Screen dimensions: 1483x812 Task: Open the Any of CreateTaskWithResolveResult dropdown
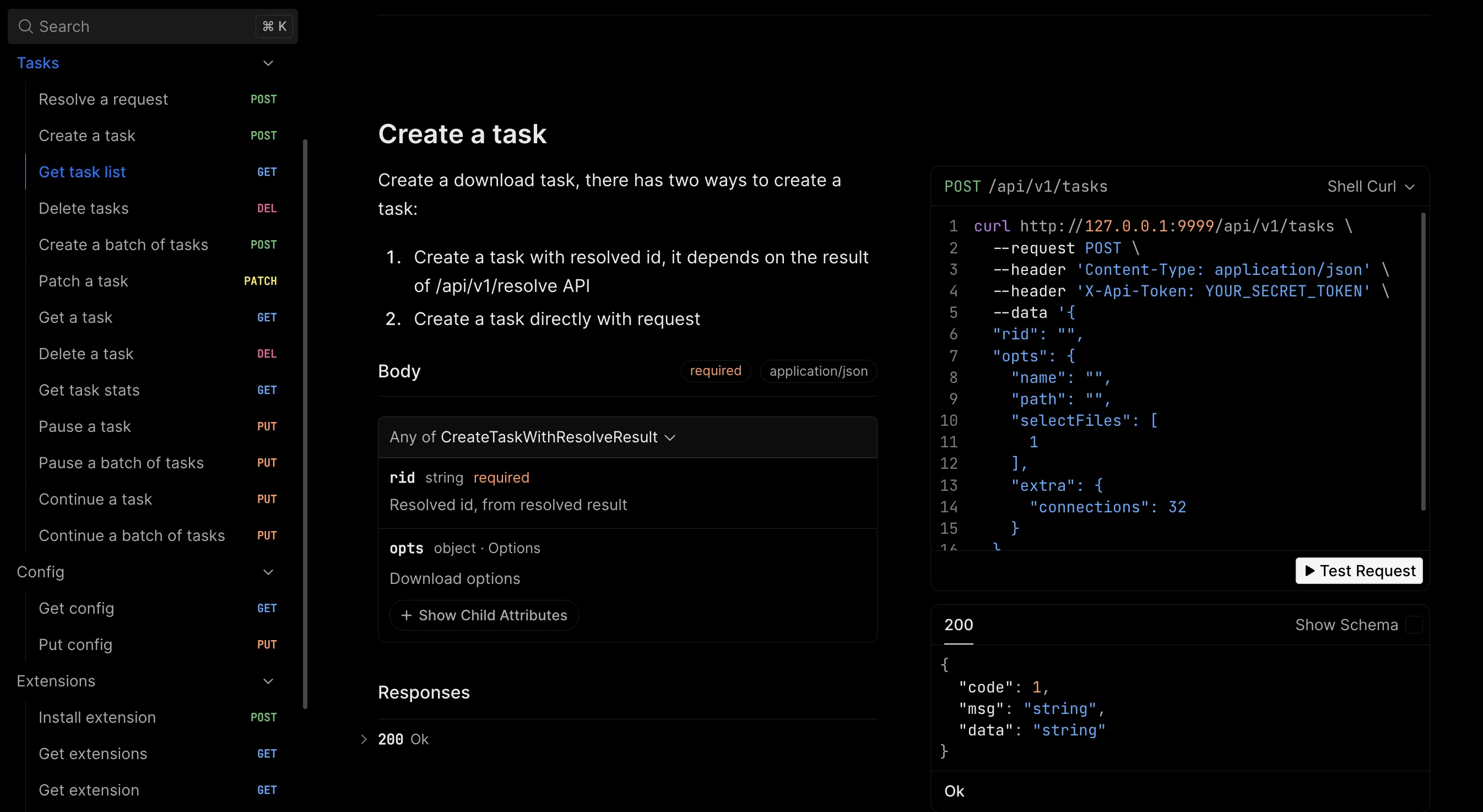point(532,437)
